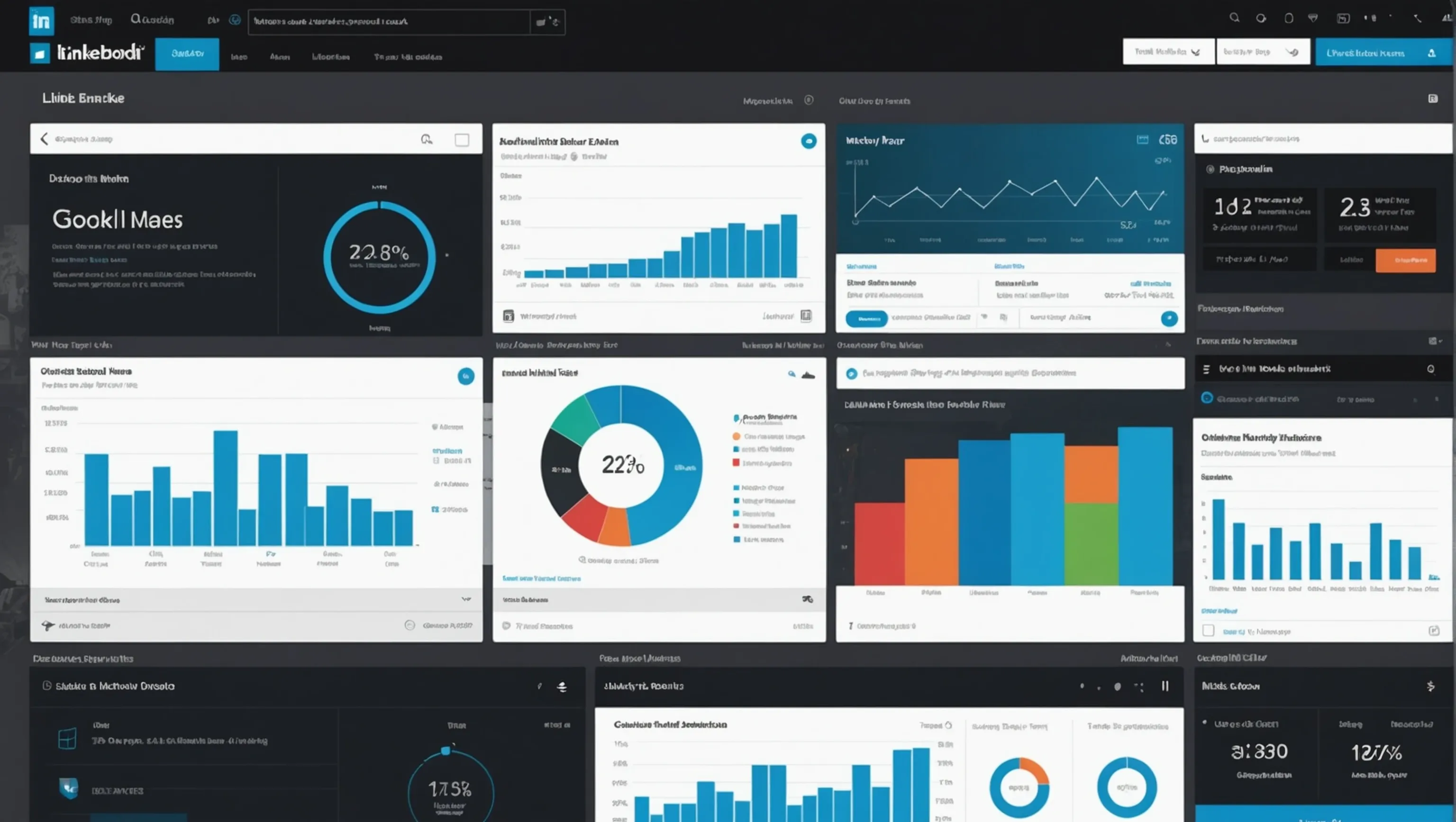This screenshot has width=1456, height=822.
Task: Select the highlighted blue navigation tab
Action: pyautogui.click(x=187, y=54)
